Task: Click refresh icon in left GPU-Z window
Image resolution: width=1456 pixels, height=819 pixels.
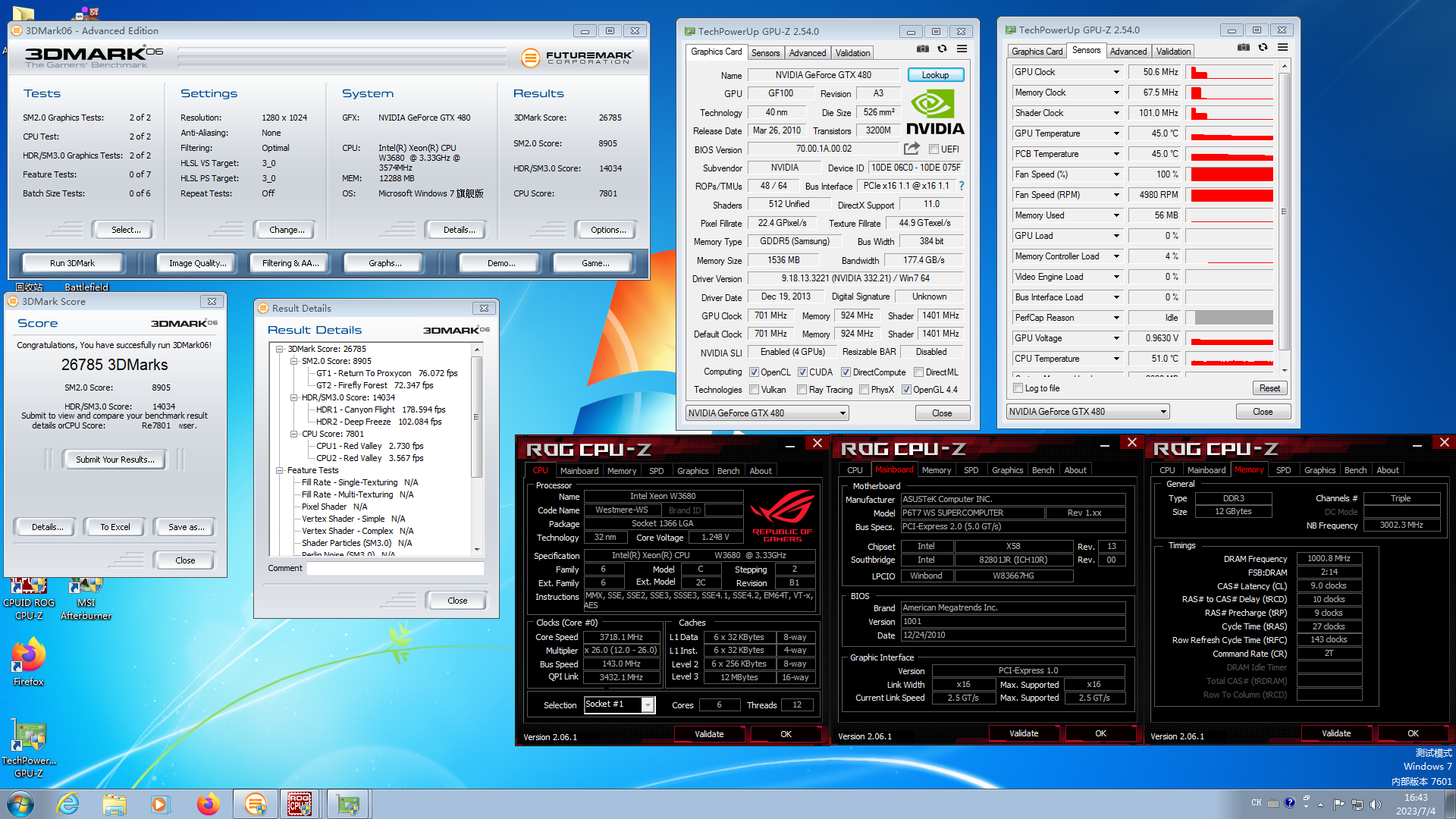Action: pos(942,49)
